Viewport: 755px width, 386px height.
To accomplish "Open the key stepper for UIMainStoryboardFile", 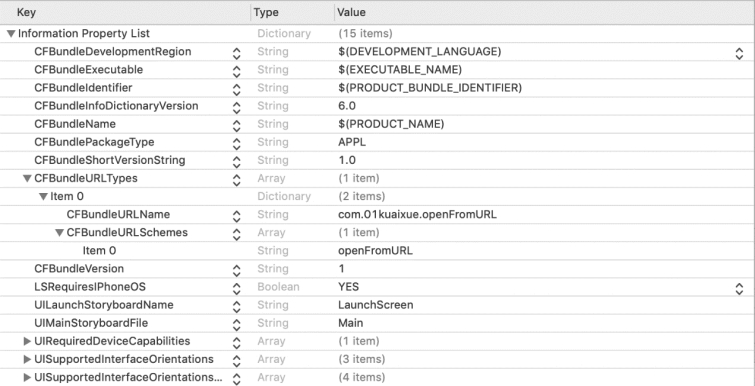I will pos(236,324).
